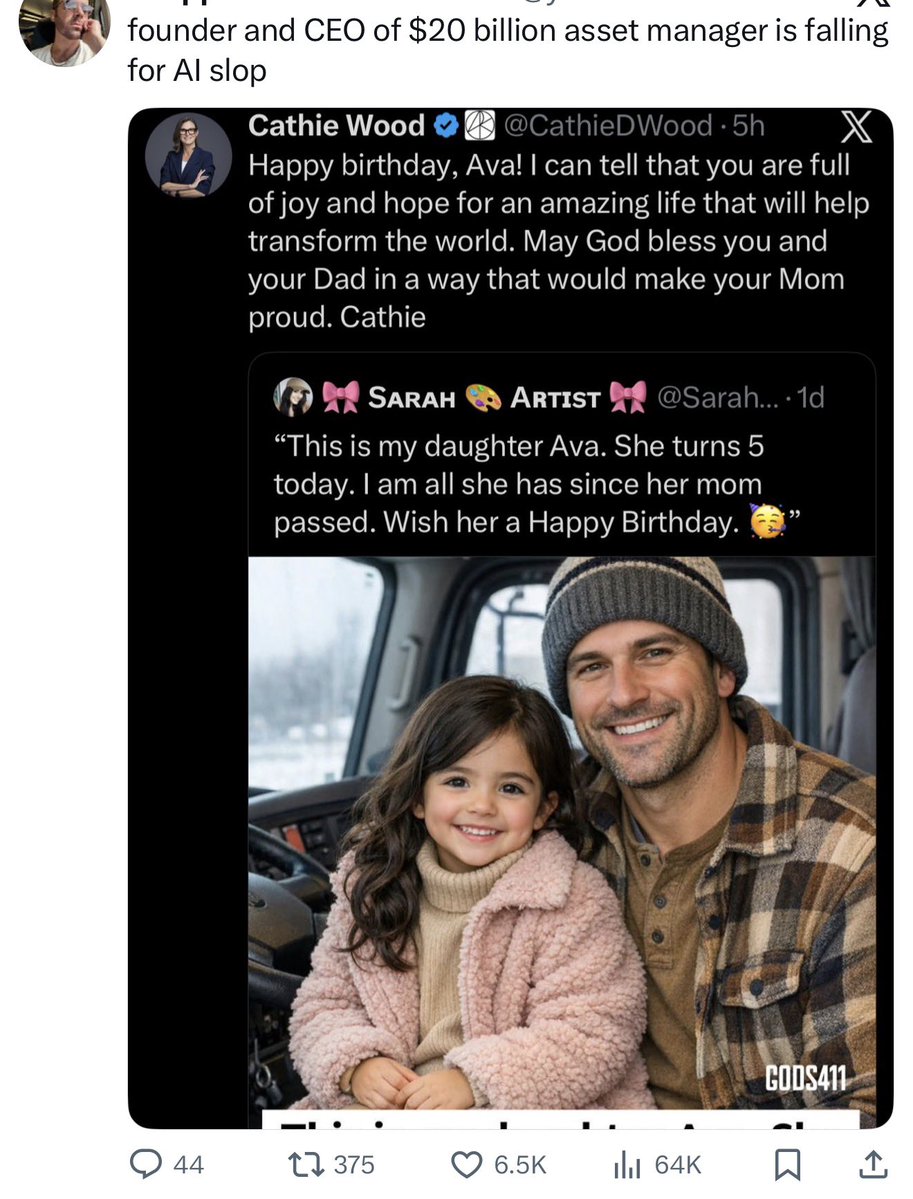Click the @CathieDWood handle
Viewport: 913px width, 1199px height.
(606, 125)
